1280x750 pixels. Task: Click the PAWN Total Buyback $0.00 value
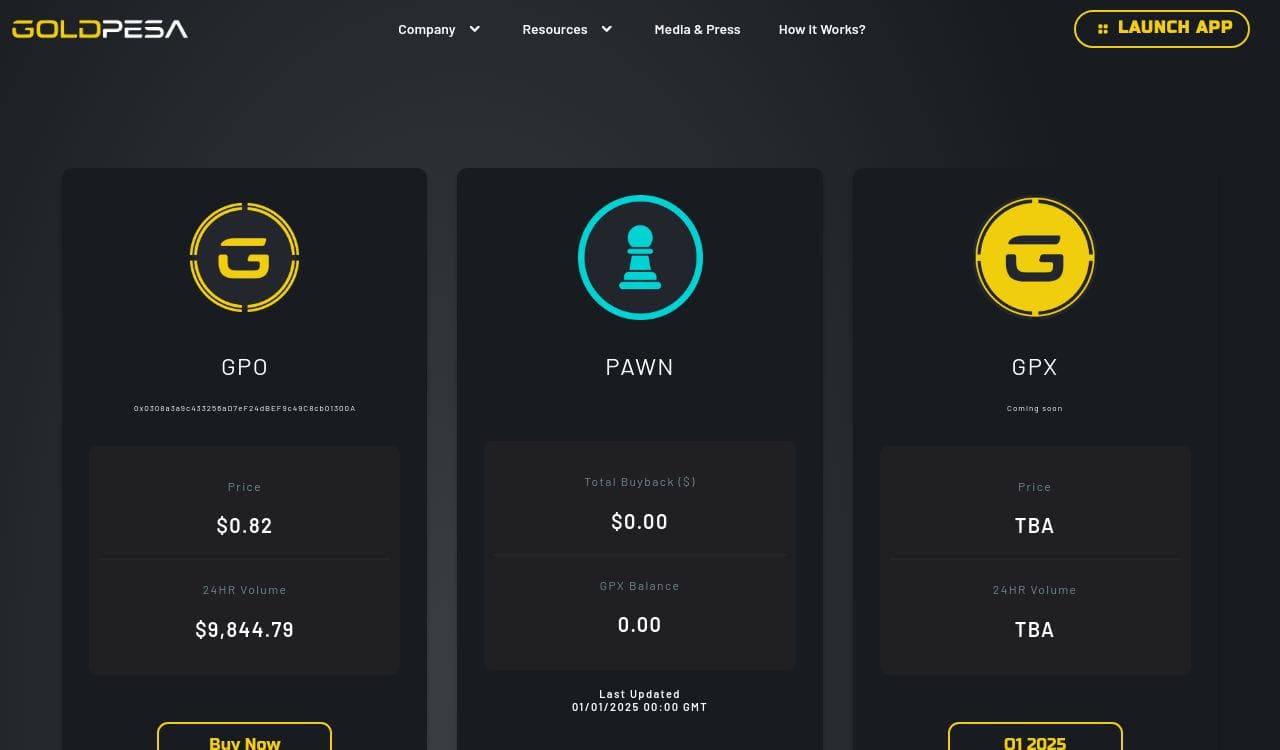(639, 522)
